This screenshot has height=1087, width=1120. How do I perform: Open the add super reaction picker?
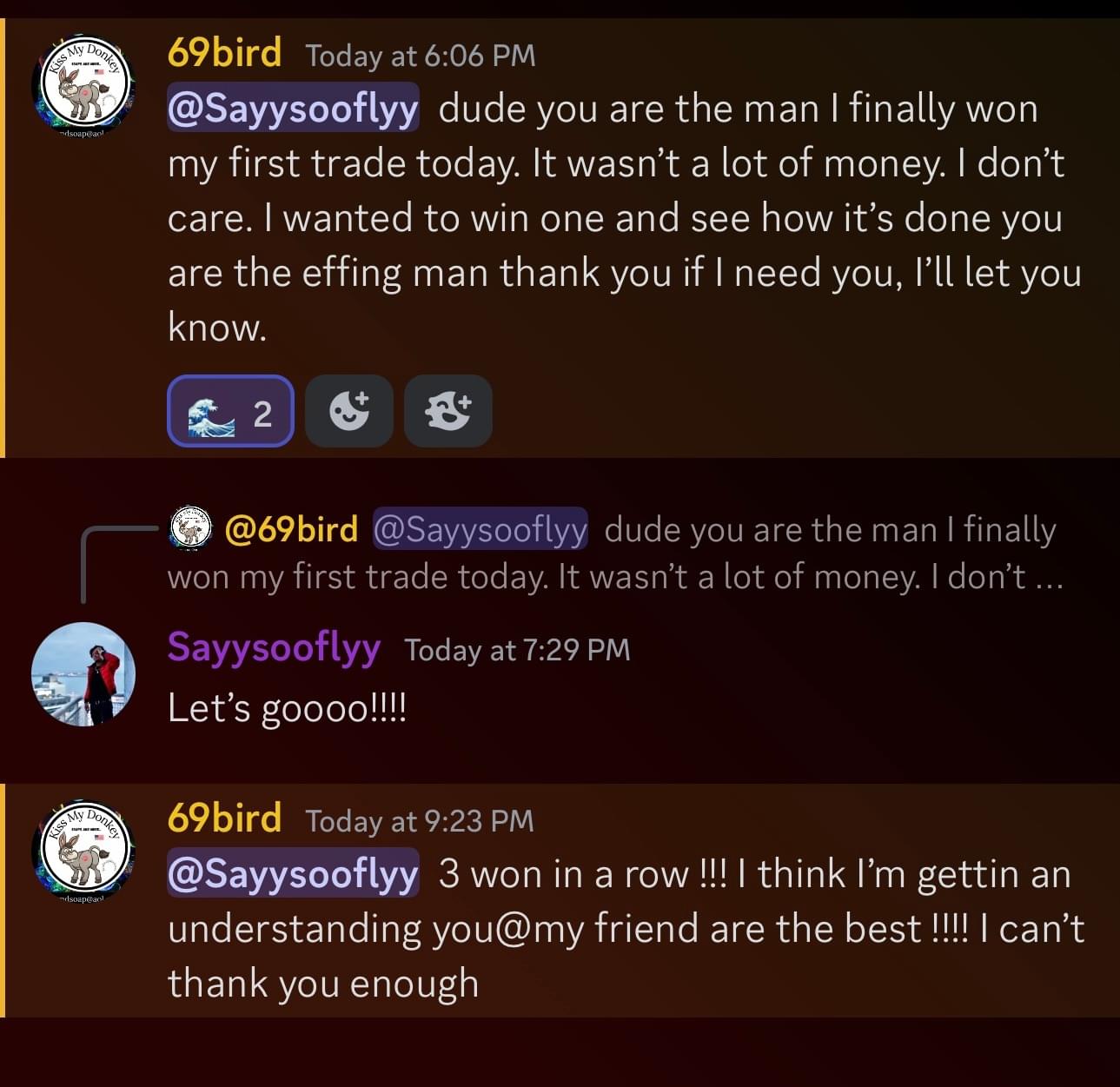pyautogui.click(x=448, y=412)
